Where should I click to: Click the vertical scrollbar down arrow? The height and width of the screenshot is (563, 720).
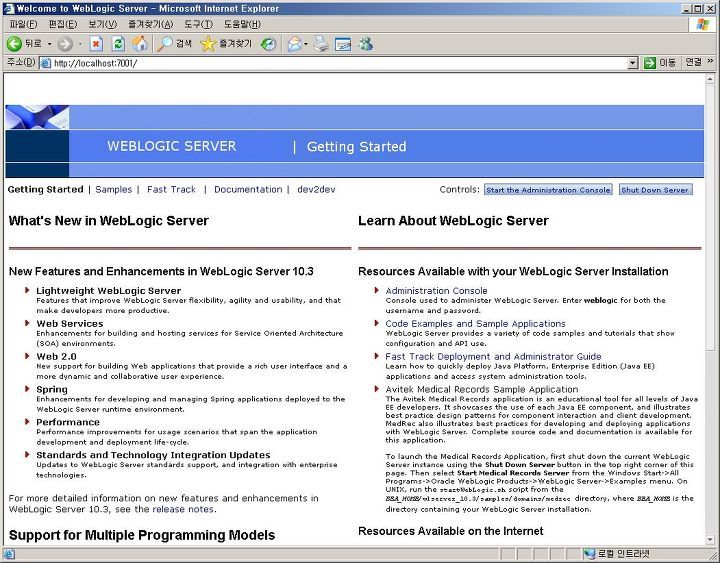click(710, 540)
